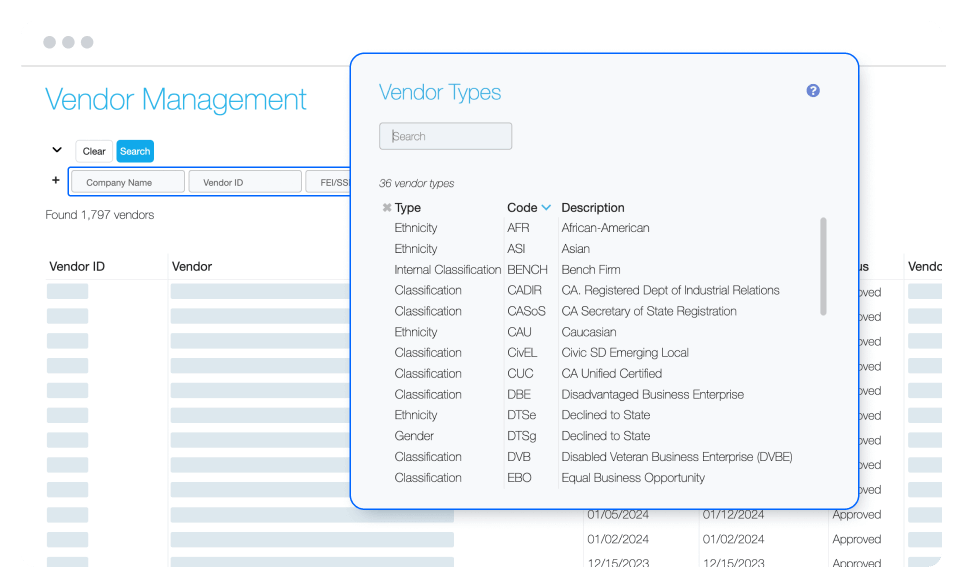Viewport: 963px width, 588px height.
Task: Add another search filter with the plus icon
Action: tap(55, 180)
